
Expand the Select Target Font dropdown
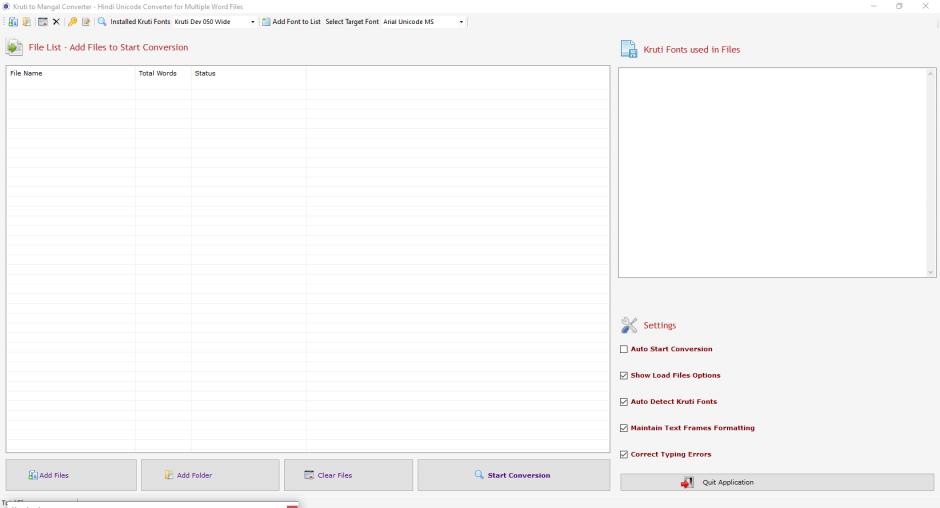pyautogui.click(x=461, y=22)
